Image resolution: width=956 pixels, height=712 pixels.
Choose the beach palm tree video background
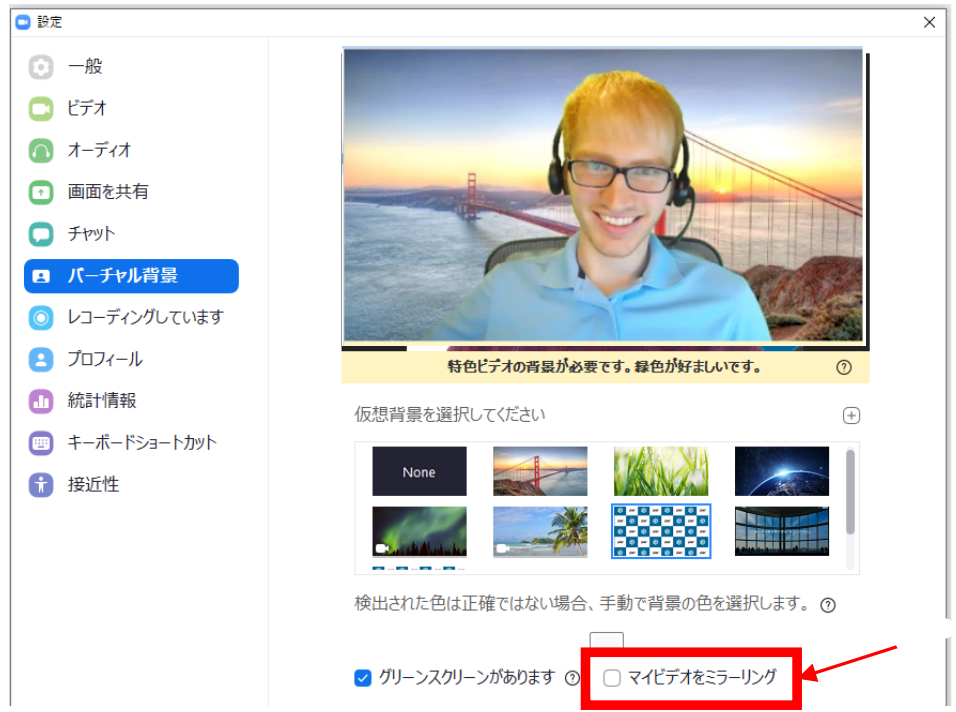point(540,532)
